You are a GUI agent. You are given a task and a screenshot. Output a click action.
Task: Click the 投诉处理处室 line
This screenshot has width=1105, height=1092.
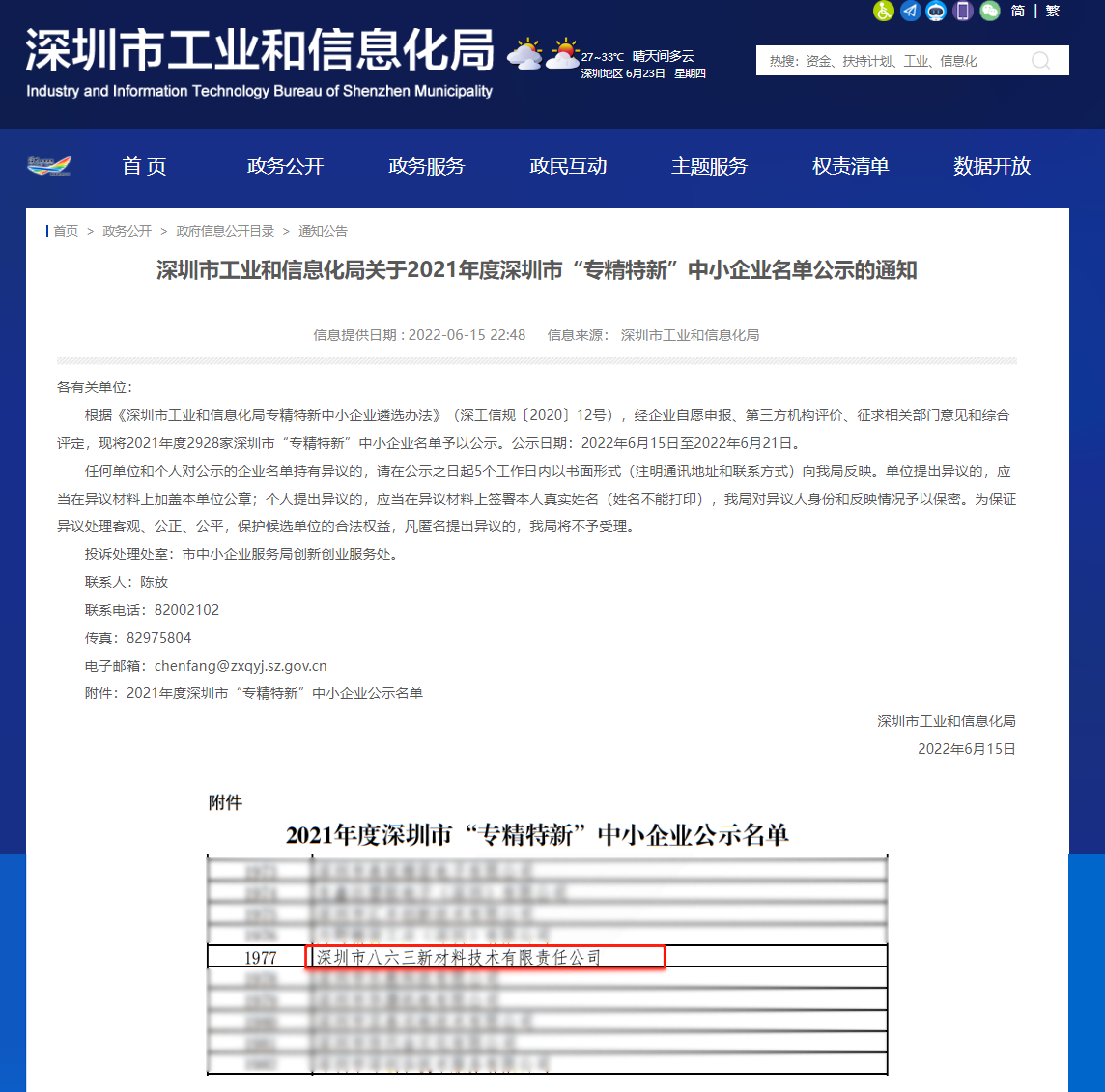click(243, 554)
